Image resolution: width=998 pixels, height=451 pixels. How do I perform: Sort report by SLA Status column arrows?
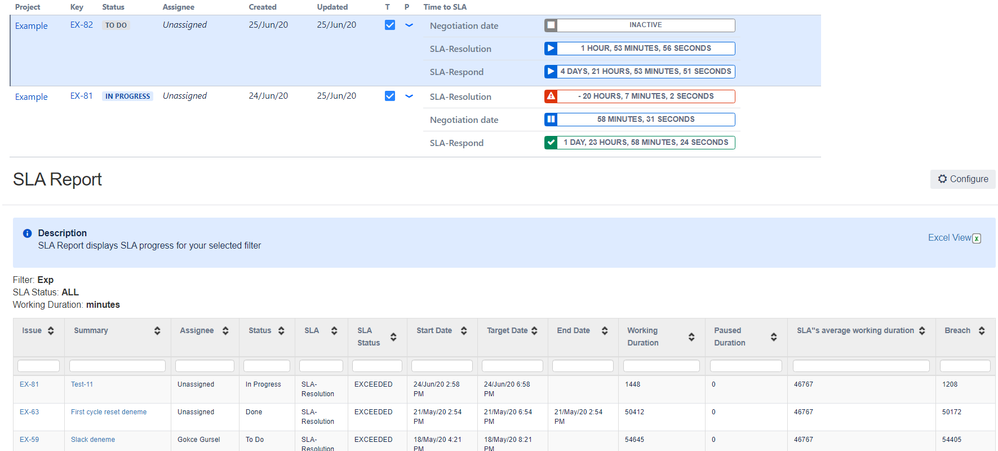pos(393,337)
